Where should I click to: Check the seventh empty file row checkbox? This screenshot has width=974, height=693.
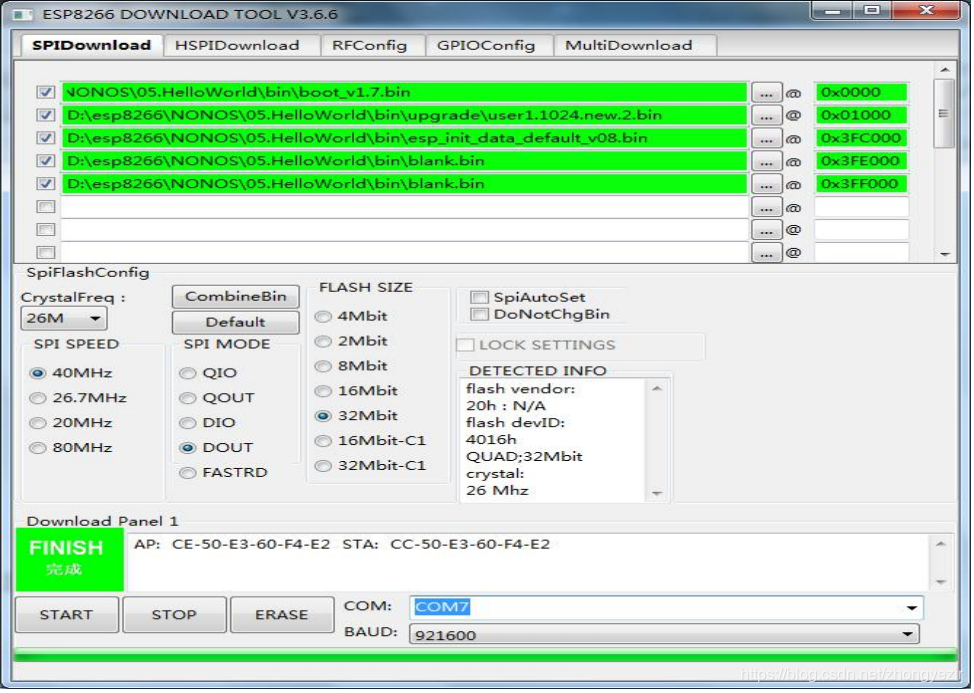pyautogui.click(x=45, y=230)
